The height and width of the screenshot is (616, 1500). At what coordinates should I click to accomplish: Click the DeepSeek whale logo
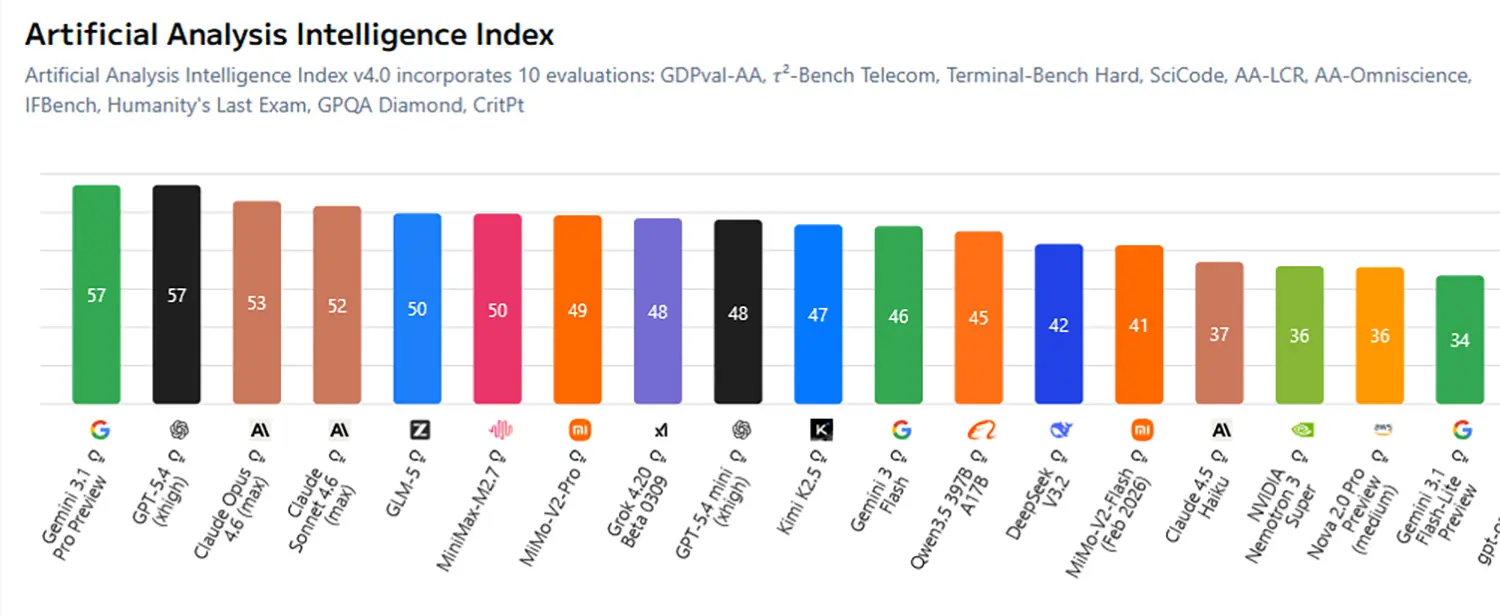point(1061,430)
